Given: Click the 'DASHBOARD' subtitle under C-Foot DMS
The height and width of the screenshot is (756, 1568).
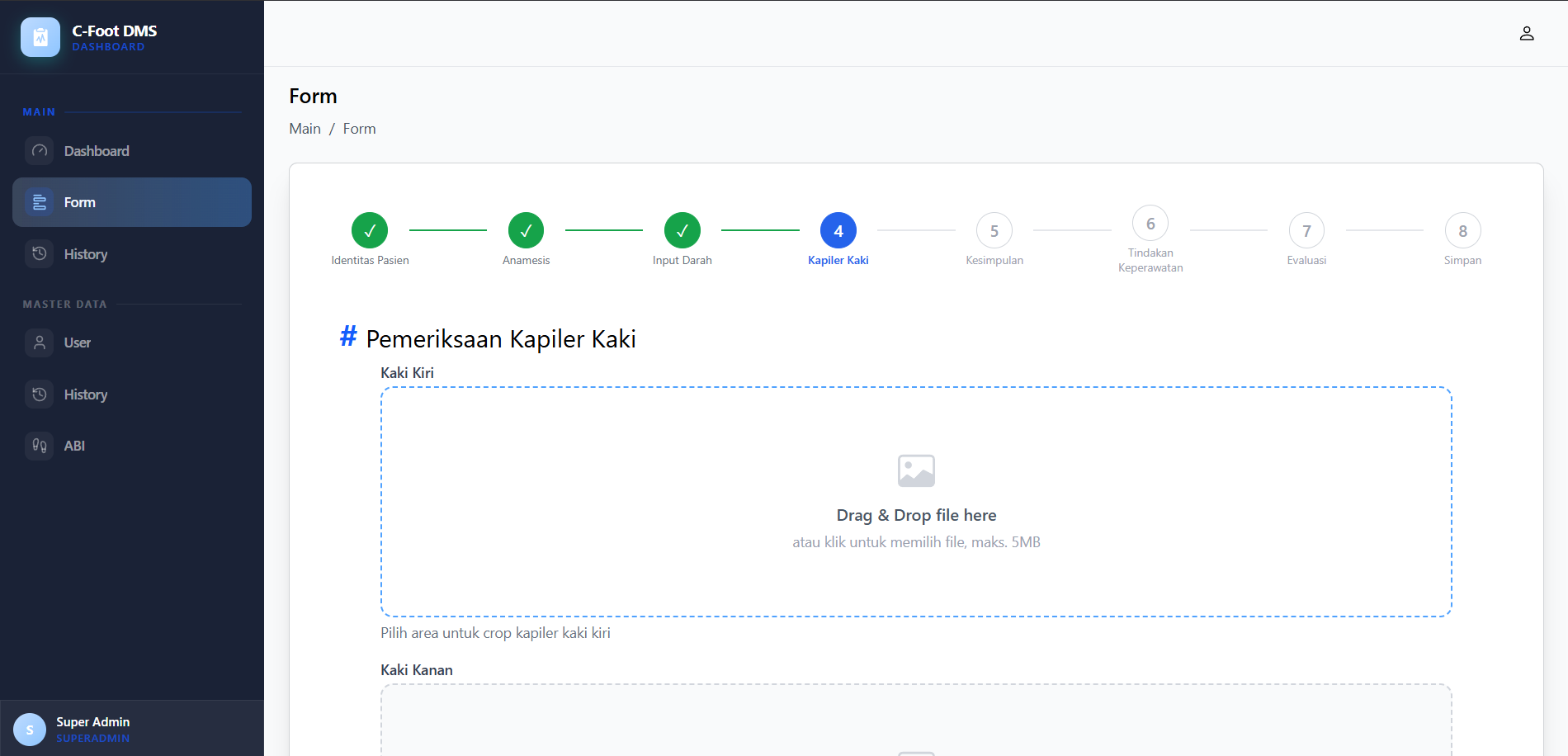Looking at the screenshot, I should pos(108,47).
